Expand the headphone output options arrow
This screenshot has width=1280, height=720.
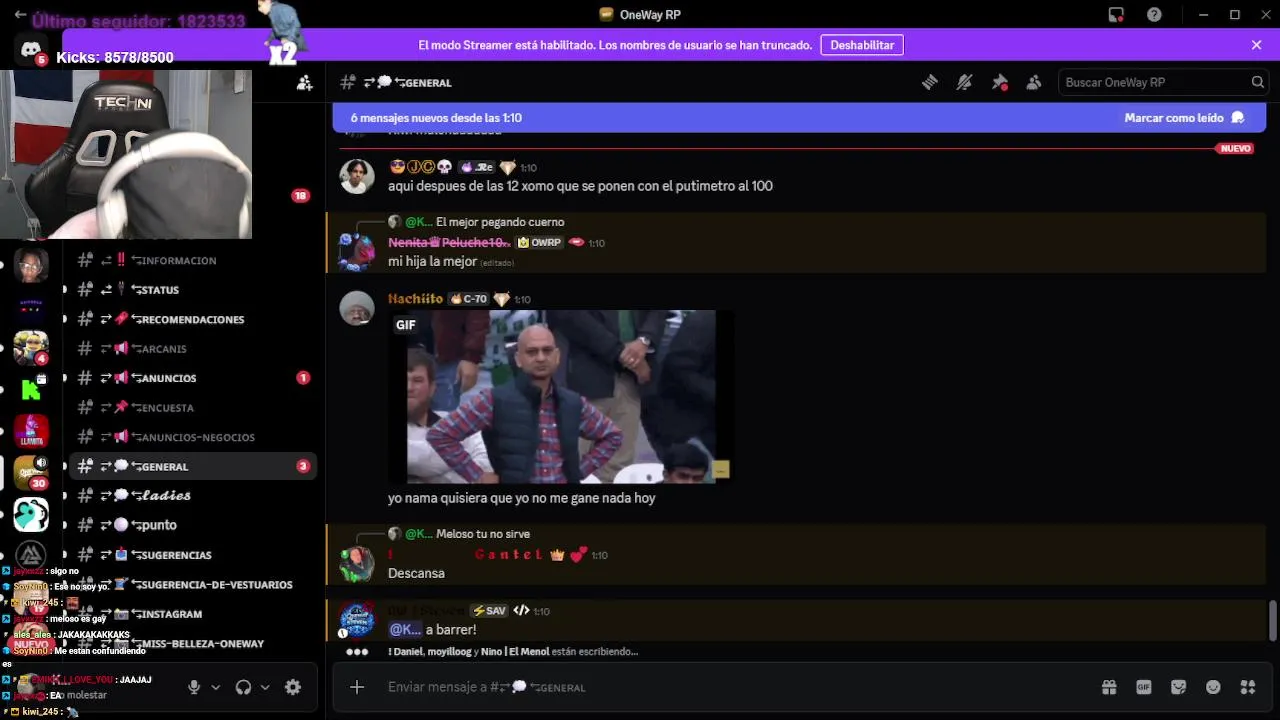click(x=265, y=687)
